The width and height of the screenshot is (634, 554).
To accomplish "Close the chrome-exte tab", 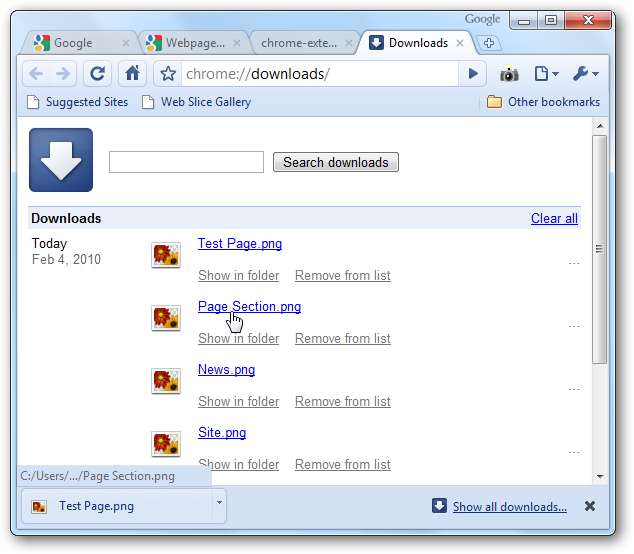I will click(349, 43).
